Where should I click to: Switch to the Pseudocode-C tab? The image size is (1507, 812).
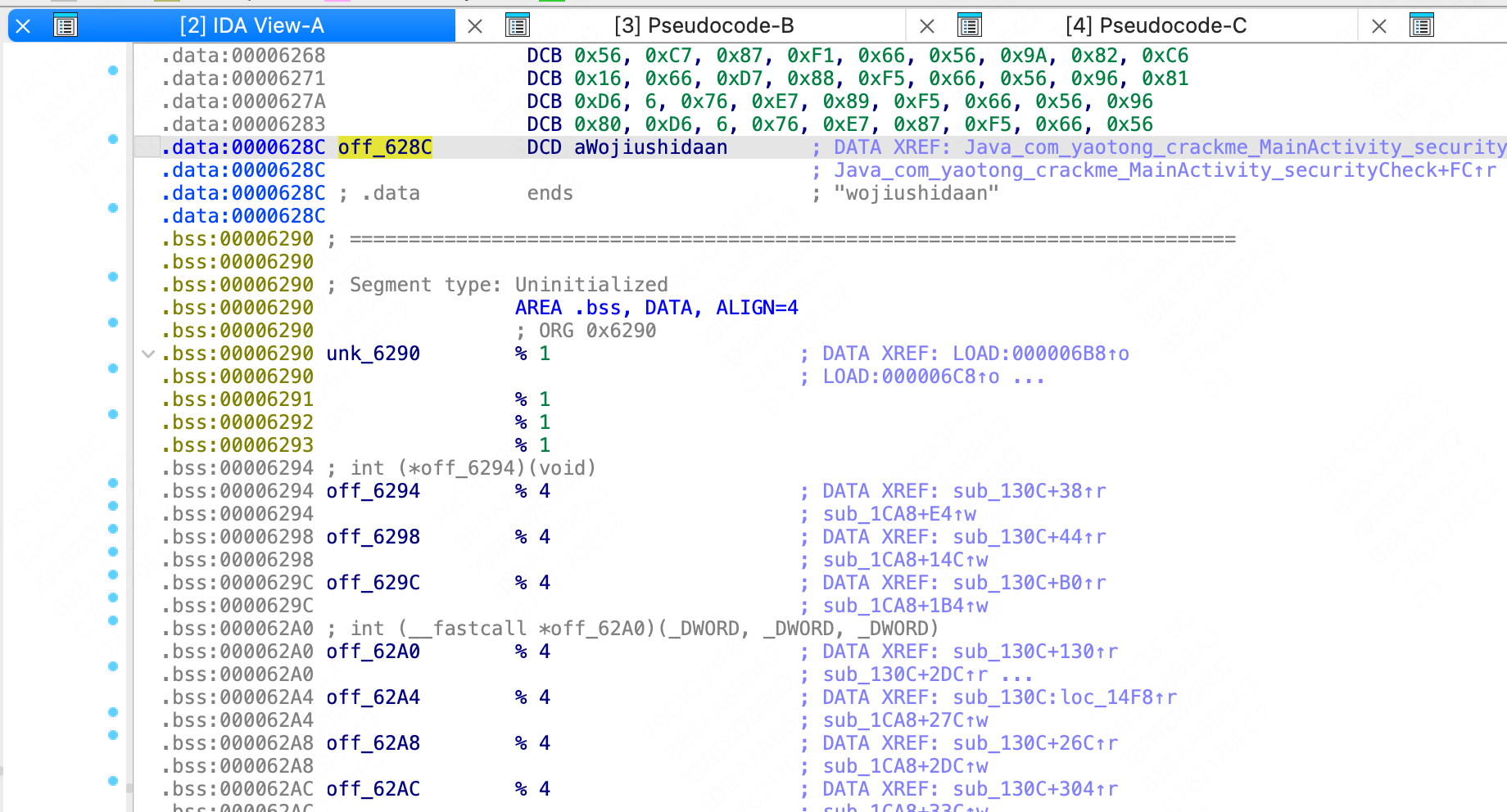(x=1156, y=25)
